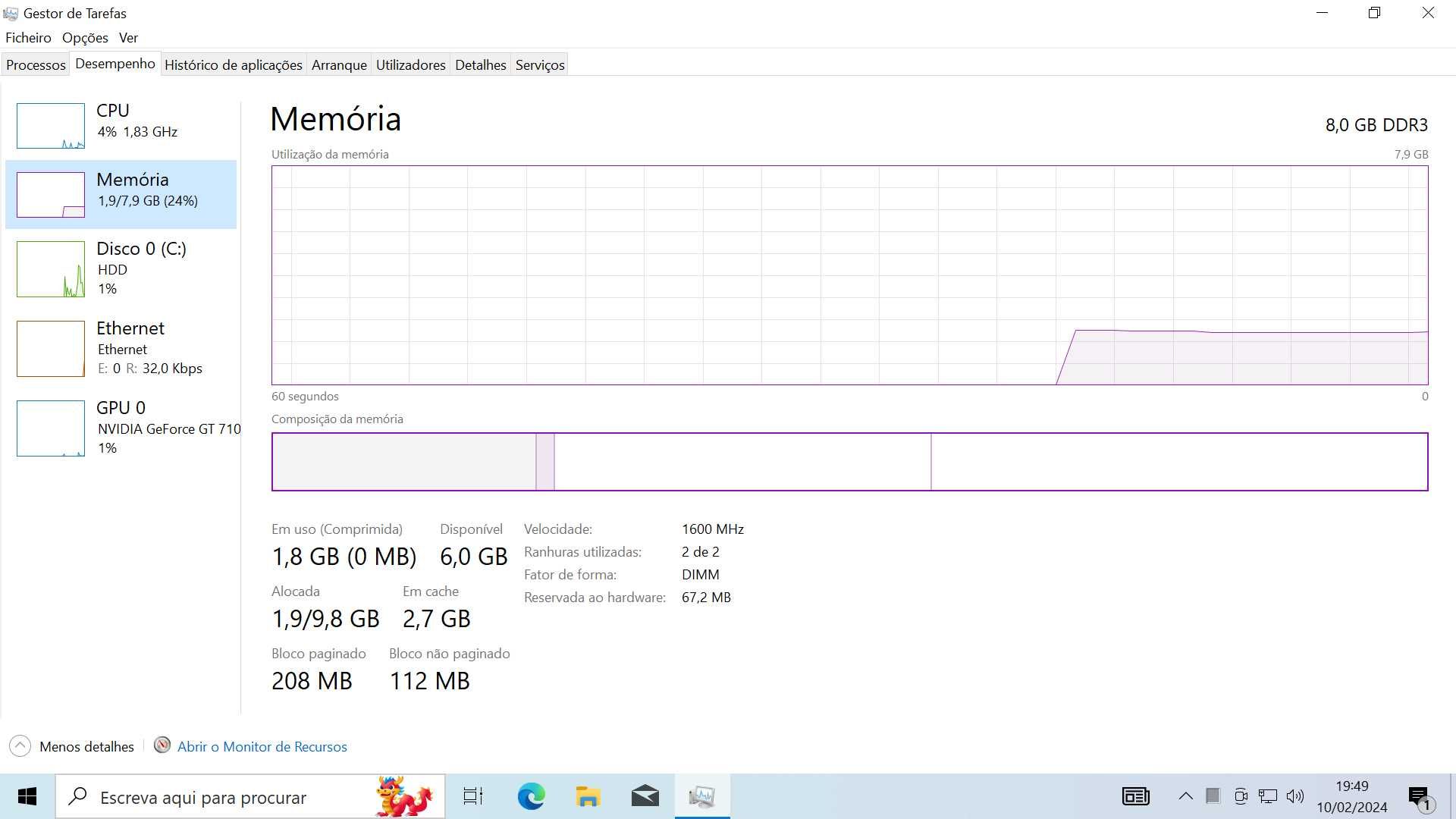Show hidden system tray icons

(x=1185, y=796)
